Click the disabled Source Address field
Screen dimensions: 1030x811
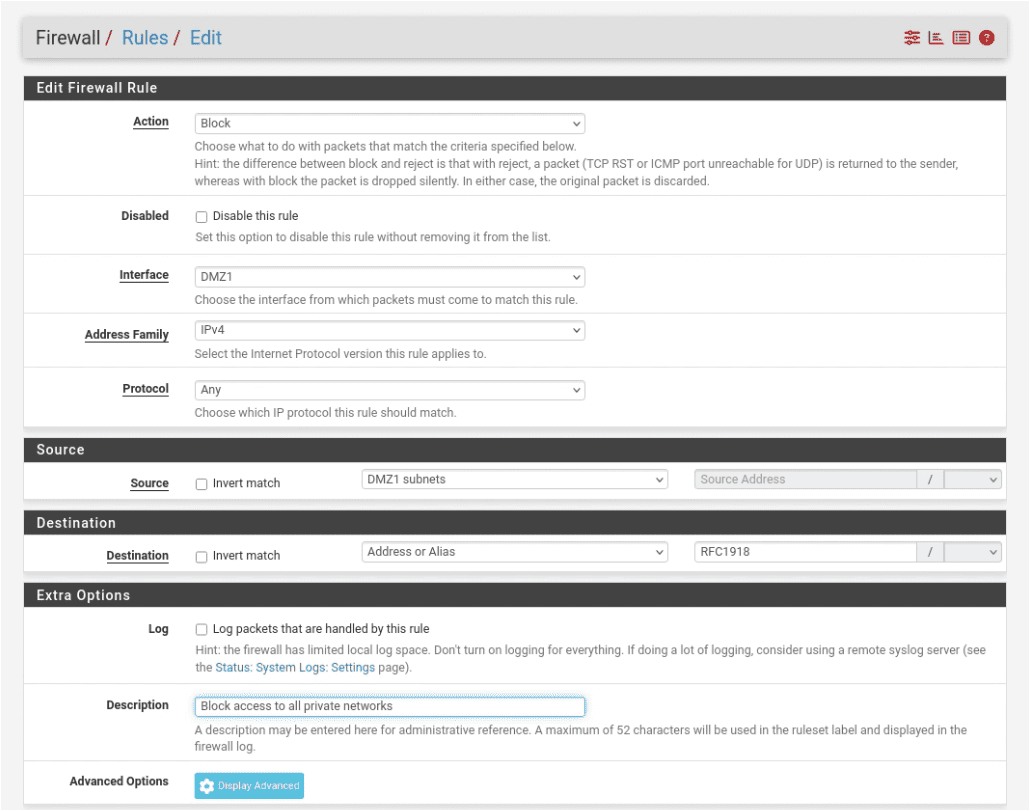click(x=805, y=479)
